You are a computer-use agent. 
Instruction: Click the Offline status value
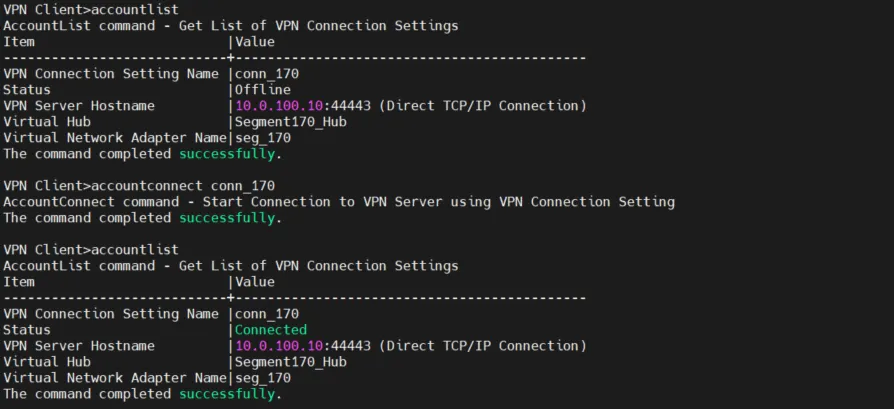coord(262,90)
